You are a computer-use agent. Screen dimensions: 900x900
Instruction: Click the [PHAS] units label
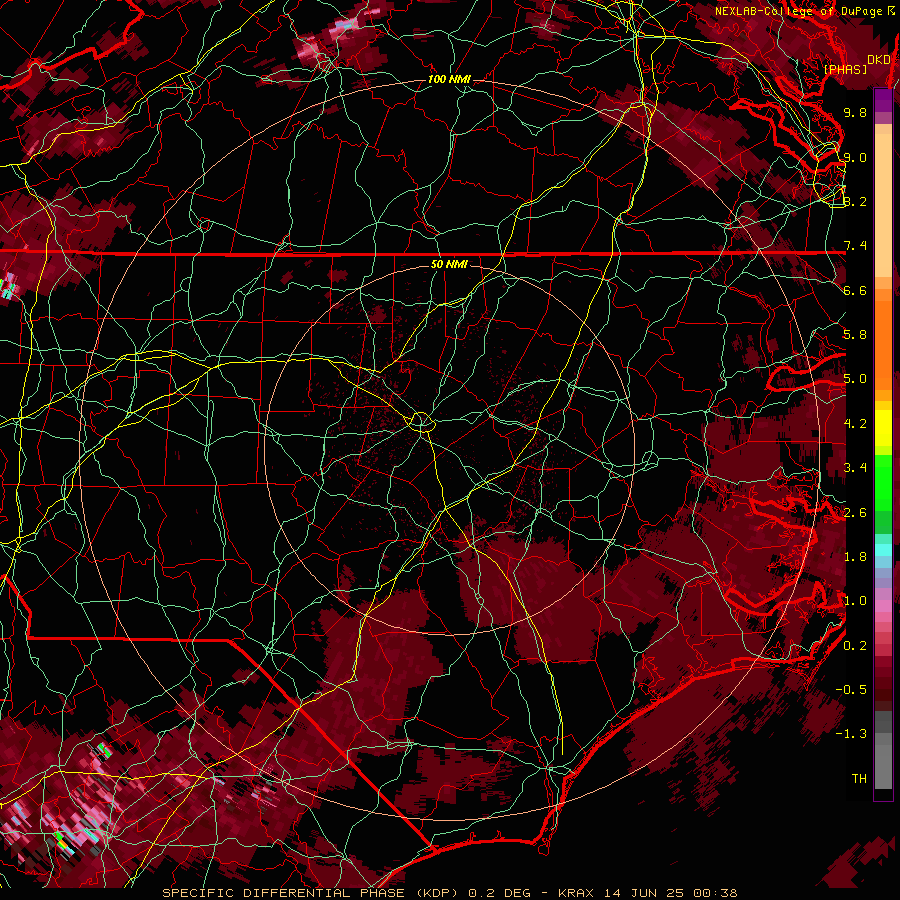845,70
